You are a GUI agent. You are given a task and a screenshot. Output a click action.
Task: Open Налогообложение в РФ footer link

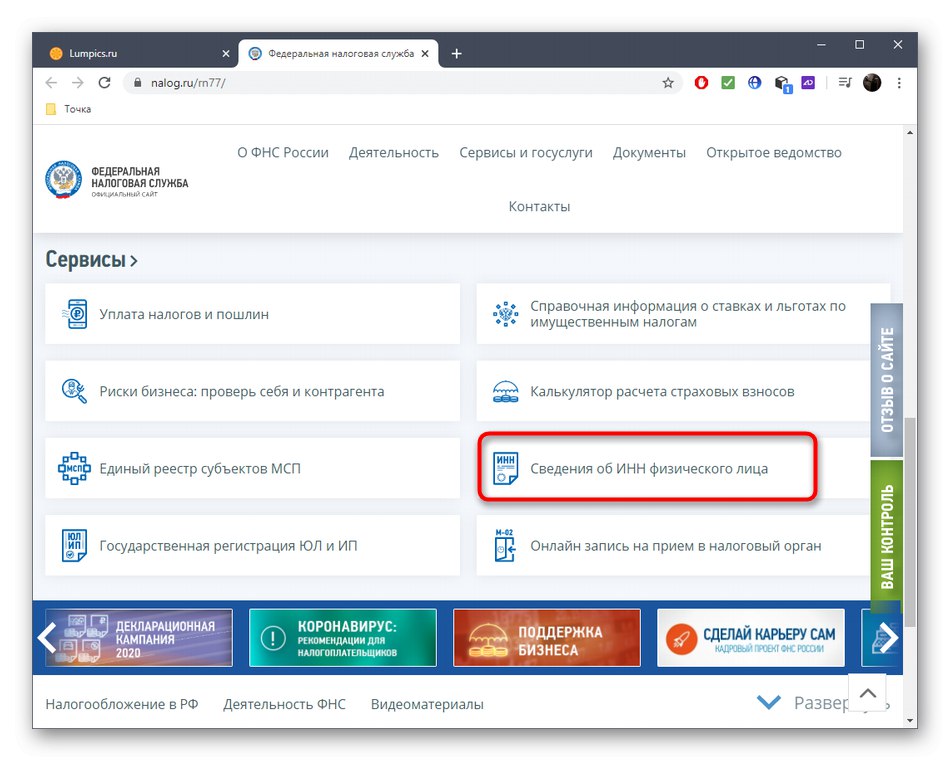point(122,704)
